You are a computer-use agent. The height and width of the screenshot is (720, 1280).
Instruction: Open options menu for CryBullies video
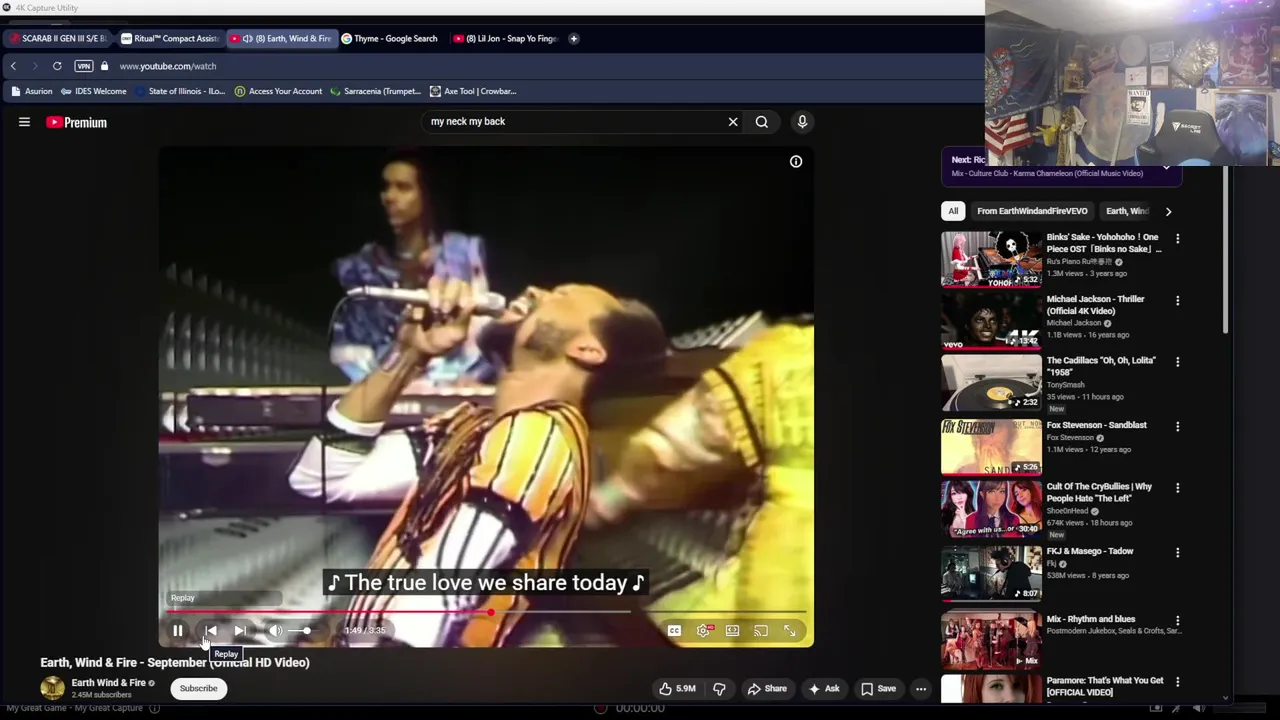pos(1177,488)
